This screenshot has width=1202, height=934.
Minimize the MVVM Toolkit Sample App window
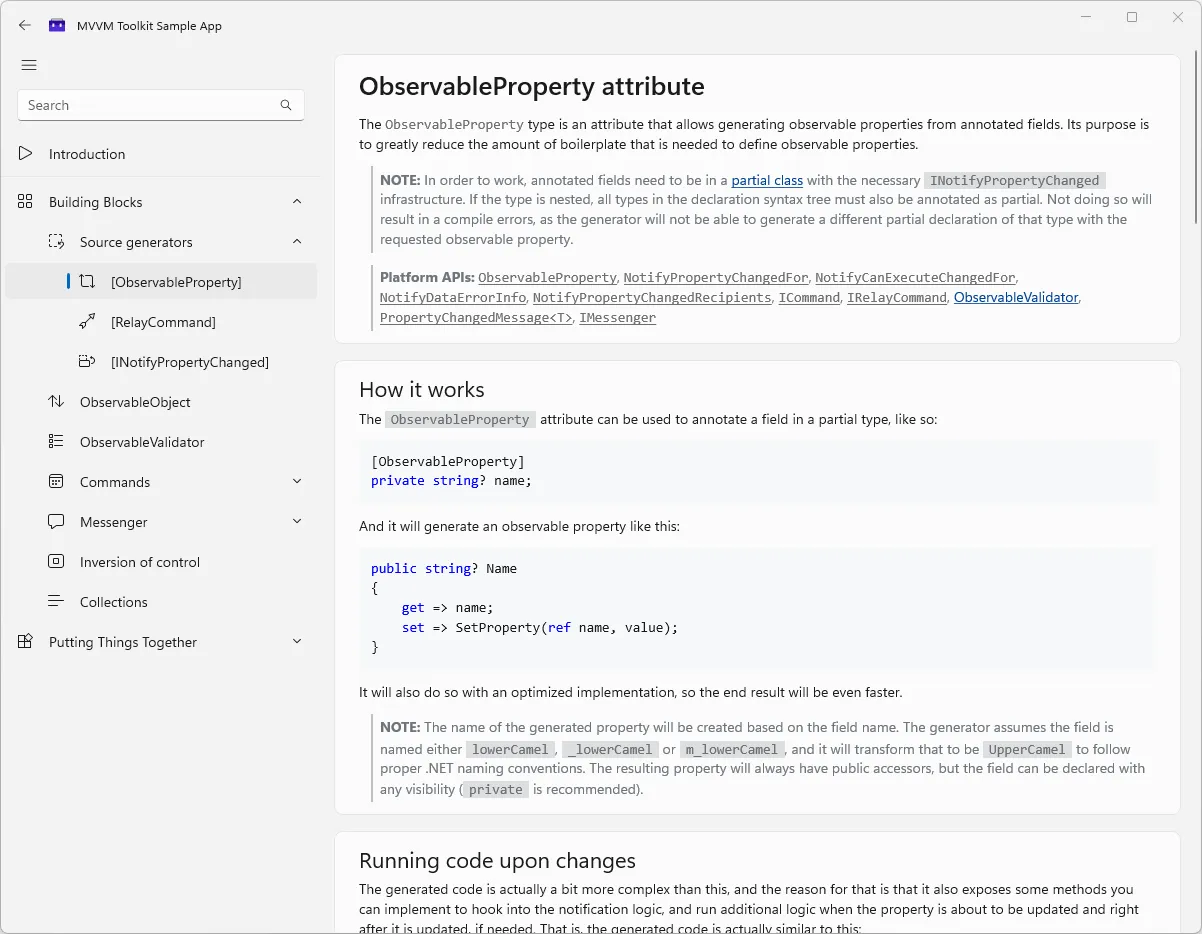click(x=1087, y=17)
